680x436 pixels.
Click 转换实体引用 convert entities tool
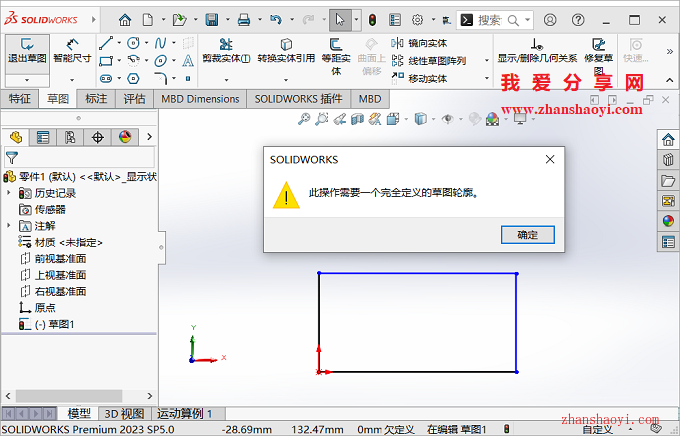point(286,51)
